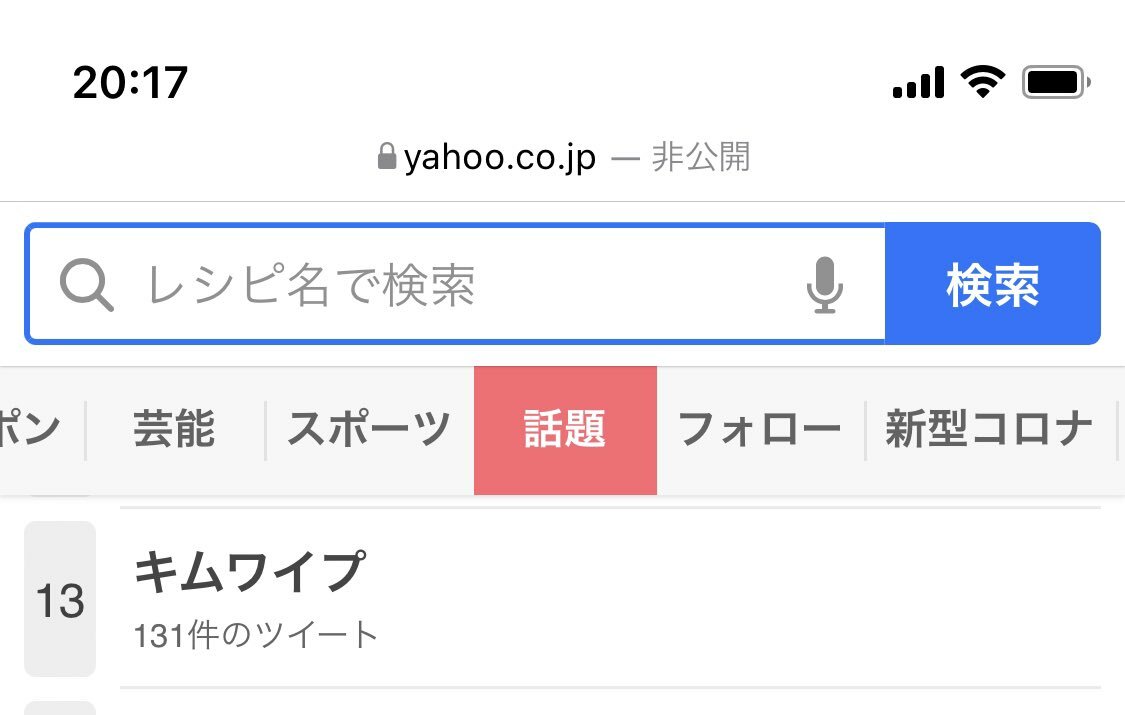This screenshot has width=1125, height=715.
Task: Select the highlighted 話題 tab
Action: [x=565, y=430]
